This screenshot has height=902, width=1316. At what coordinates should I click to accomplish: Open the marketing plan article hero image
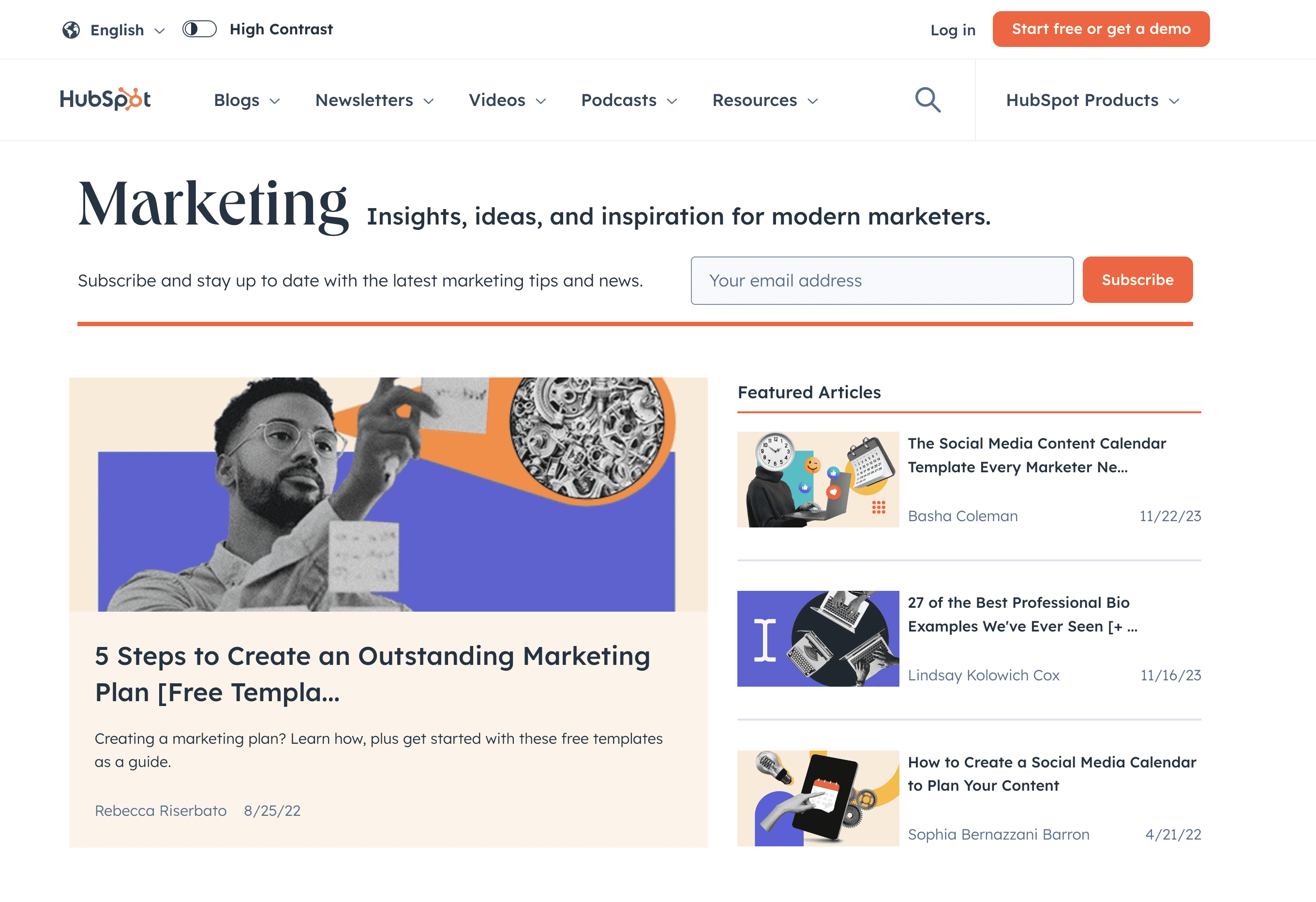click(x=388, y=494)
